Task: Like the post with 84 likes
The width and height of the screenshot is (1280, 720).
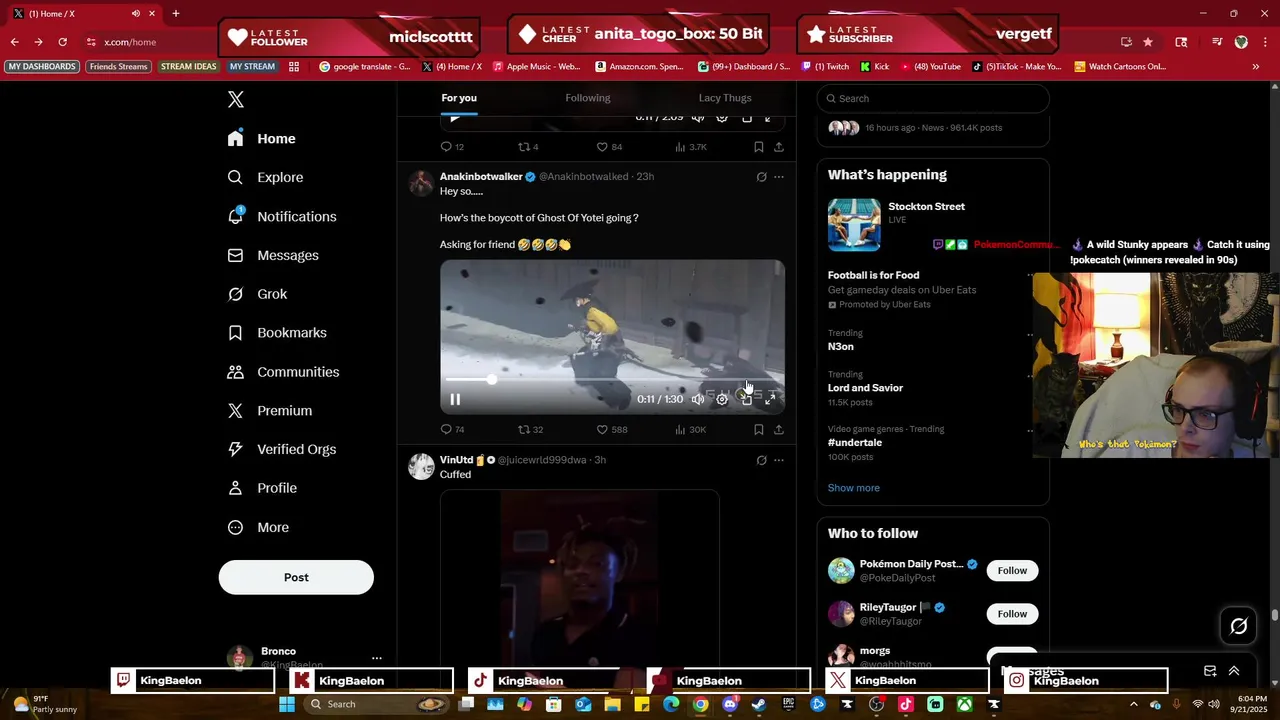Action: click(x=610, y=147)
